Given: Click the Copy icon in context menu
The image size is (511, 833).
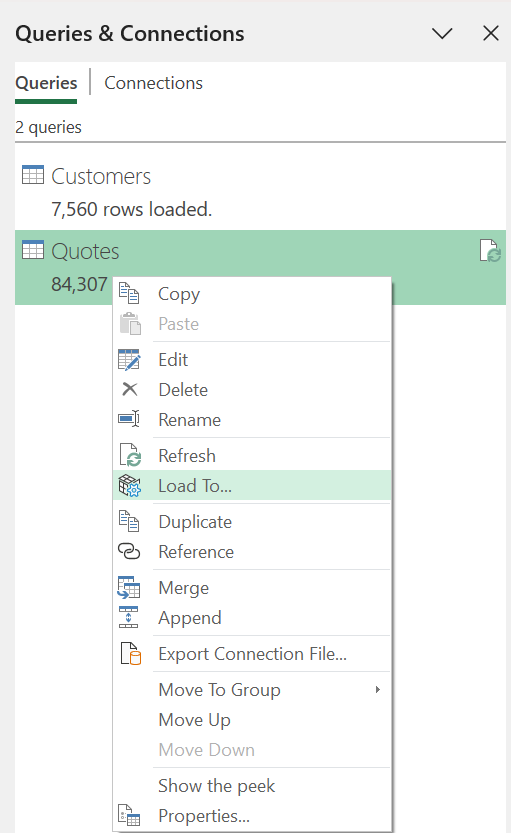Looking at the screenshot, I should click(129, 293).
